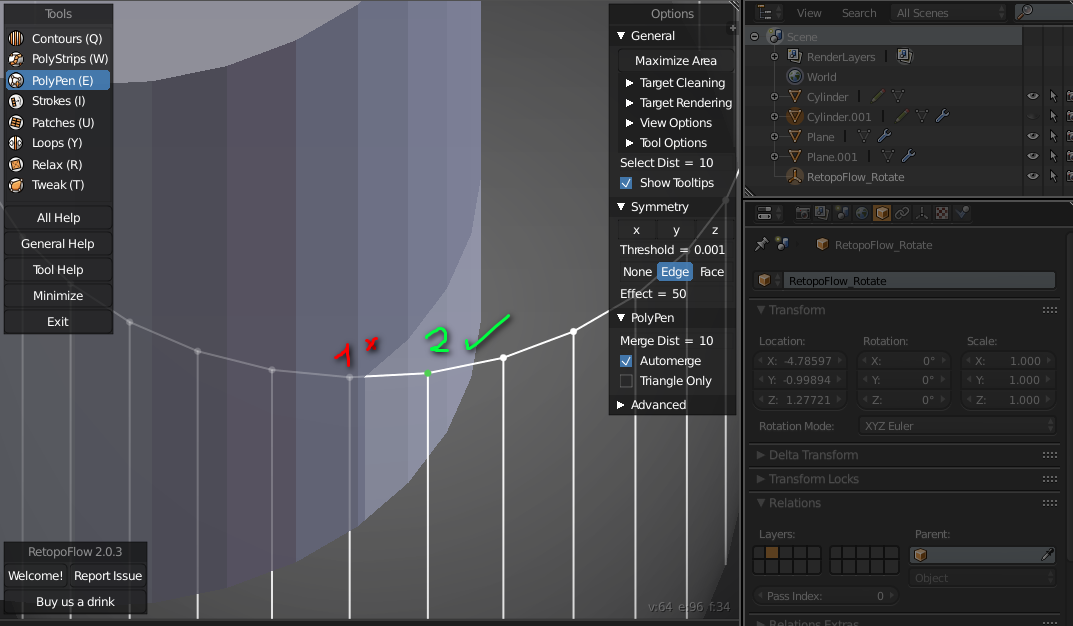Expand the Cylinder tree node
1073x626 pixels.
775,96
